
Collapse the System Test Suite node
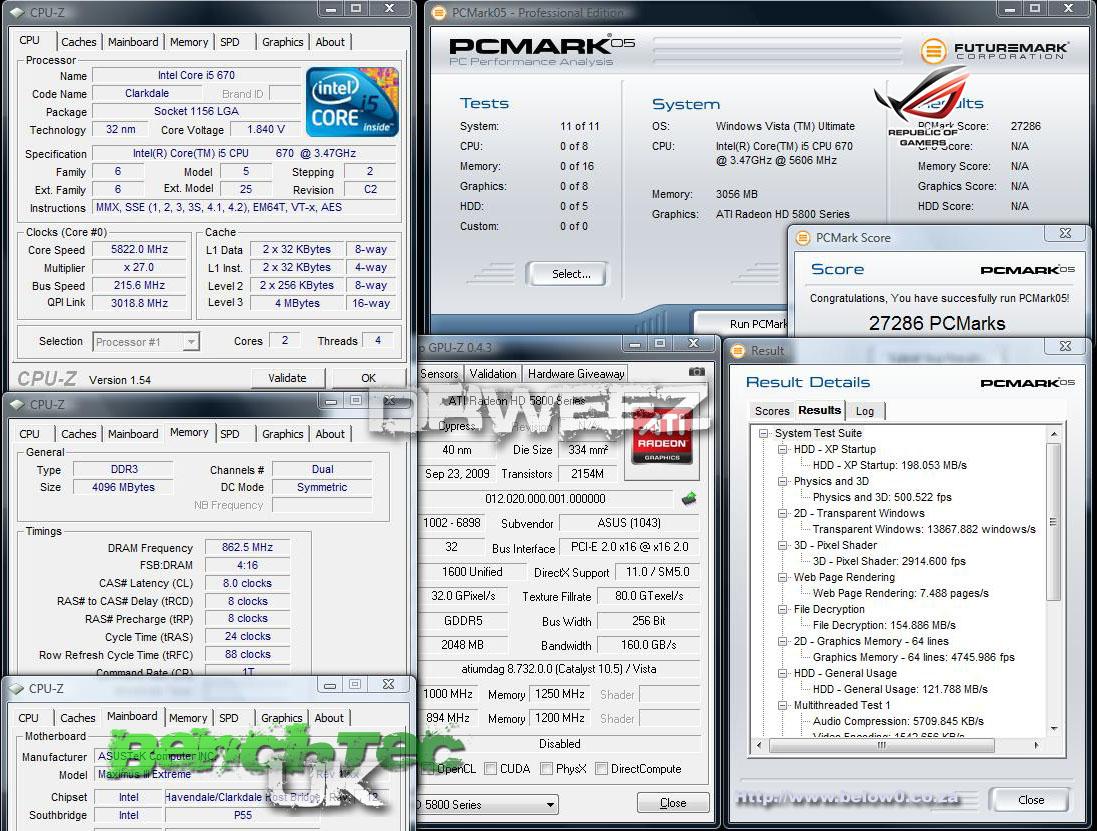pyautogui.click(x=764, y=433)
